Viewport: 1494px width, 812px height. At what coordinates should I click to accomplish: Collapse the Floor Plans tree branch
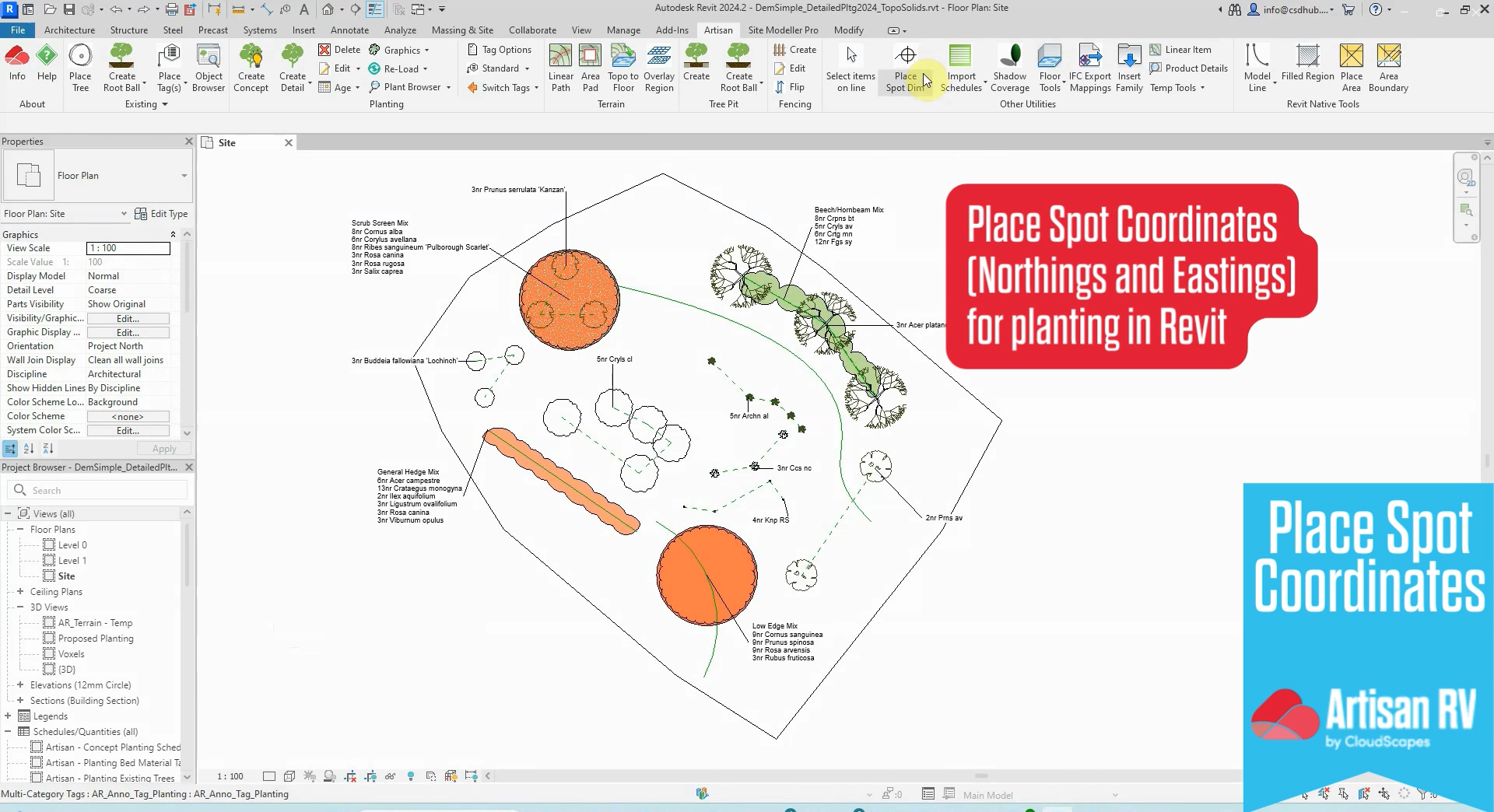pos(21,529)
